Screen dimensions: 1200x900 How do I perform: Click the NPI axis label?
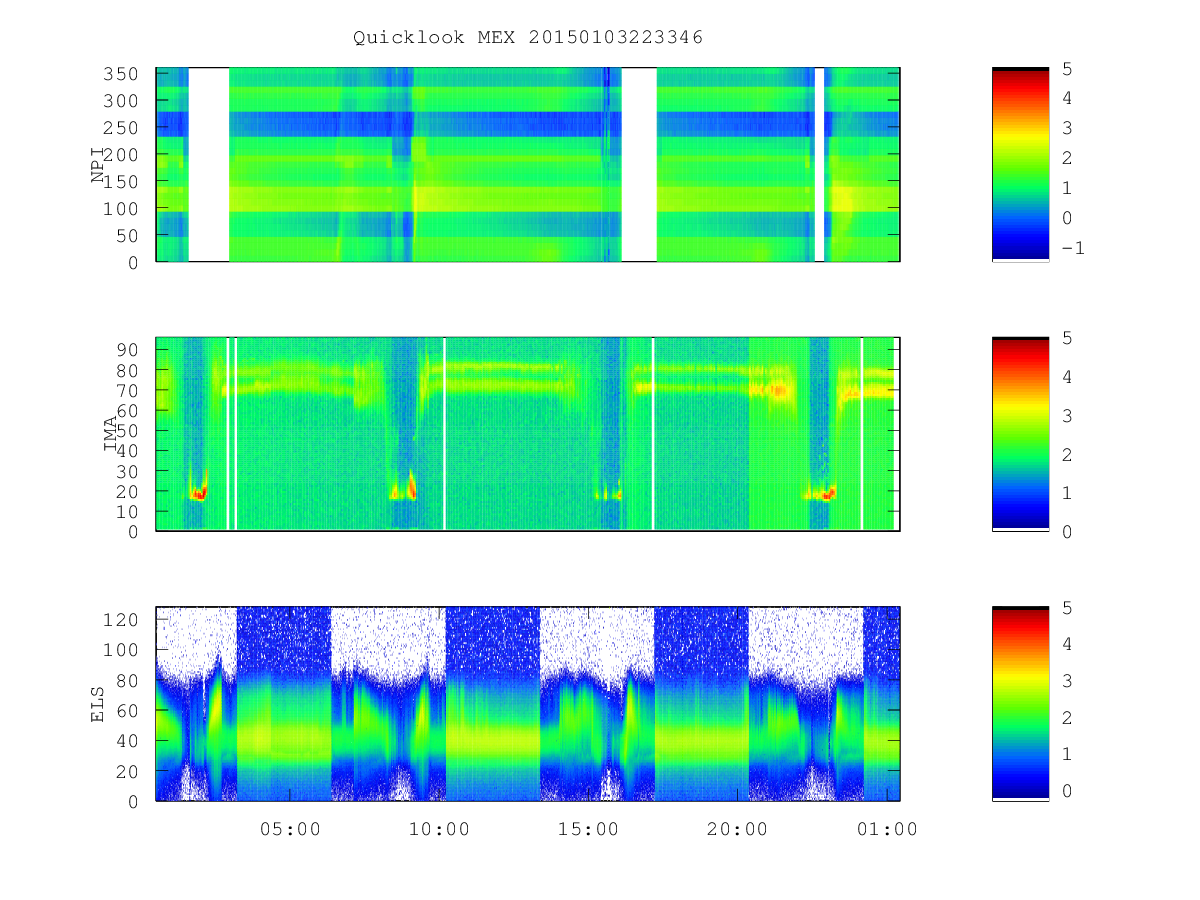click(98, 164)
